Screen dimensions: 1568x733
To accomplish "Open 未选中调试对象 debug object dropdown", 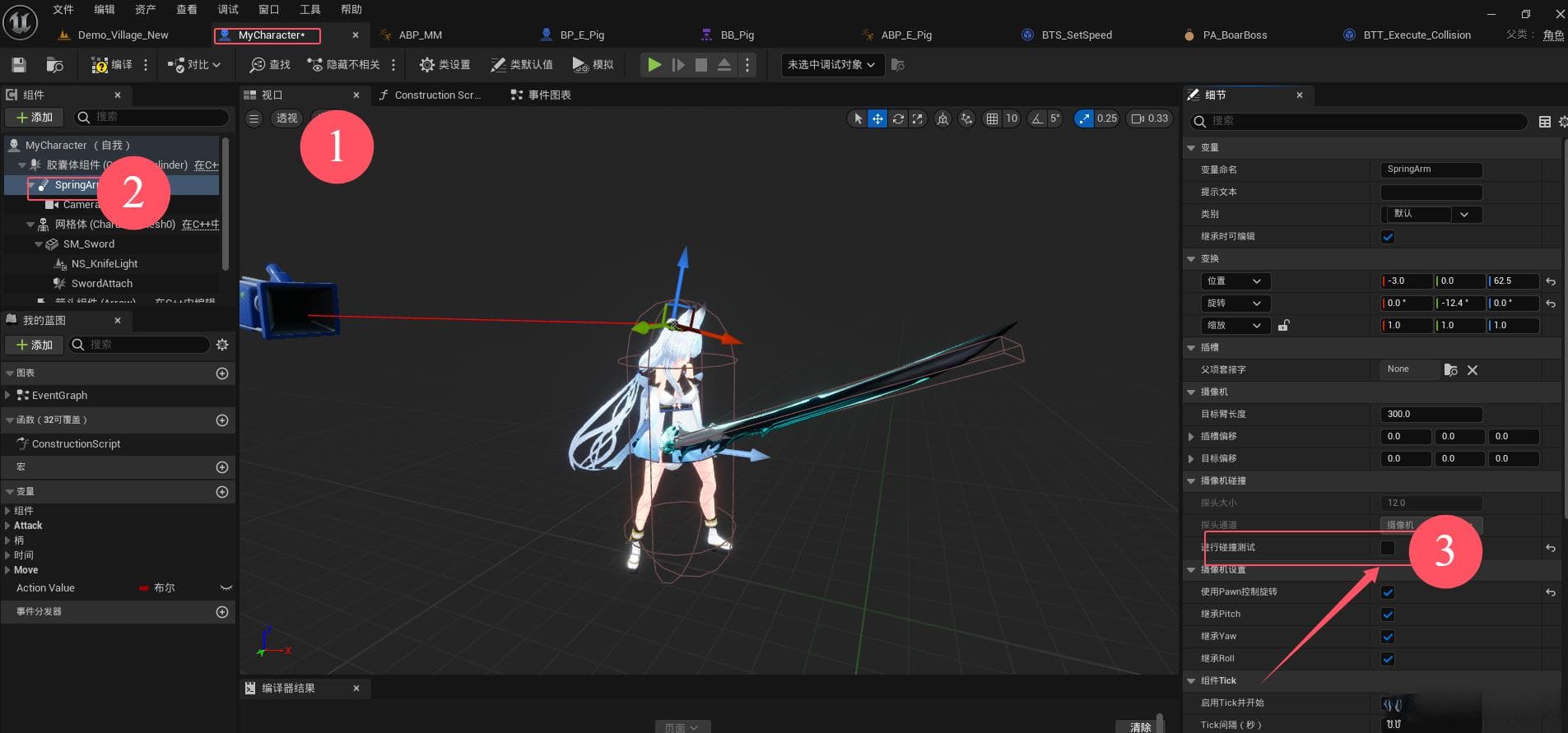I will (x=832, y=65).
